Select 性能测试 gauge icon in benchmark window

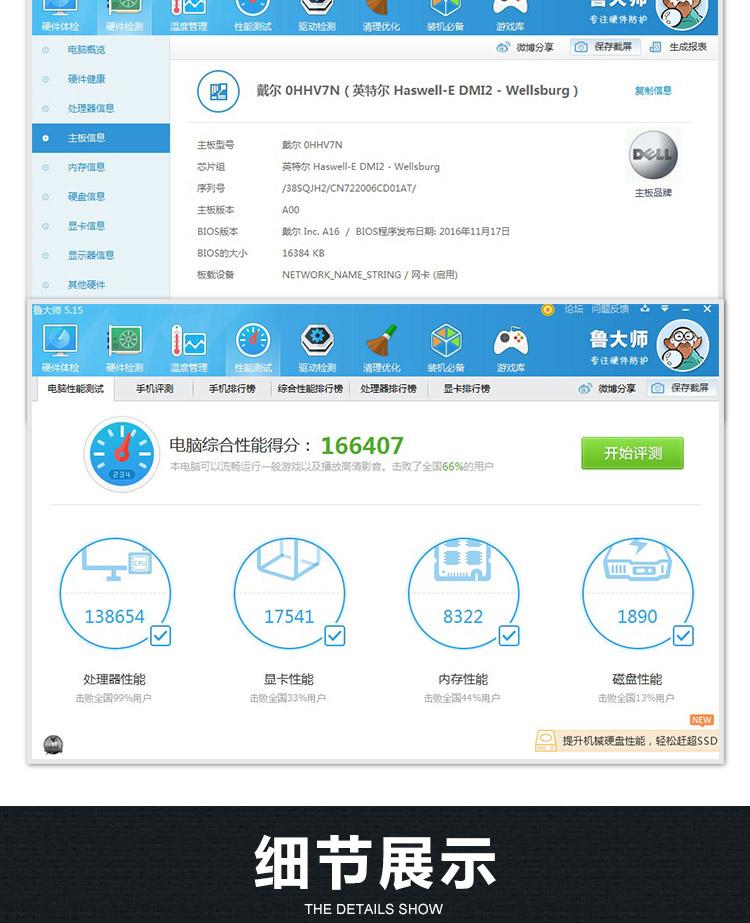[253, 348]
